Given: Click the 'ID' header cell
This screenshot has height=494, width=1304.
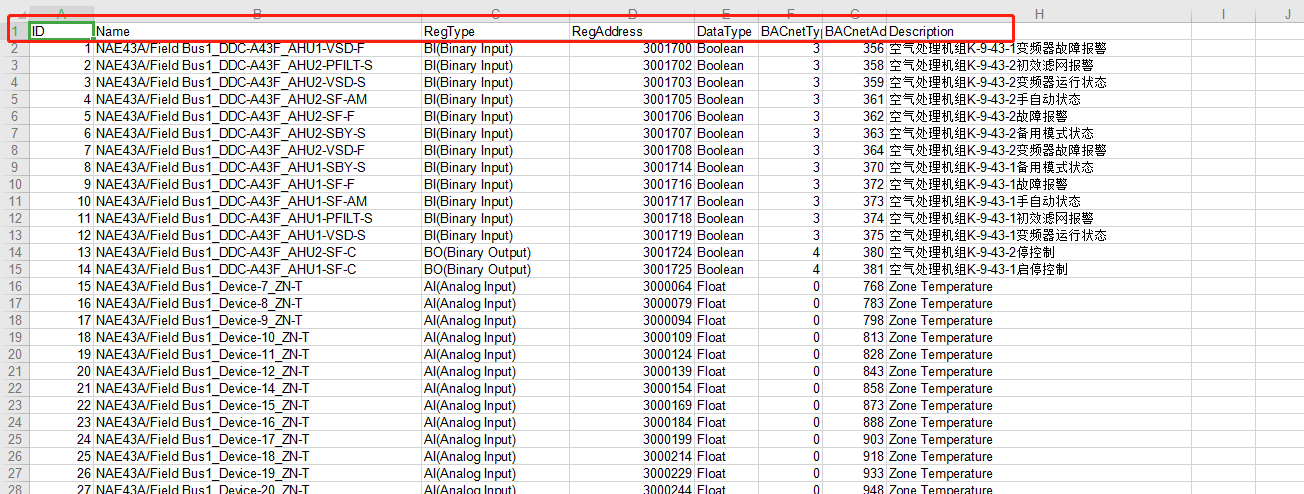Looking at the screenshot, I should (61, 32).
